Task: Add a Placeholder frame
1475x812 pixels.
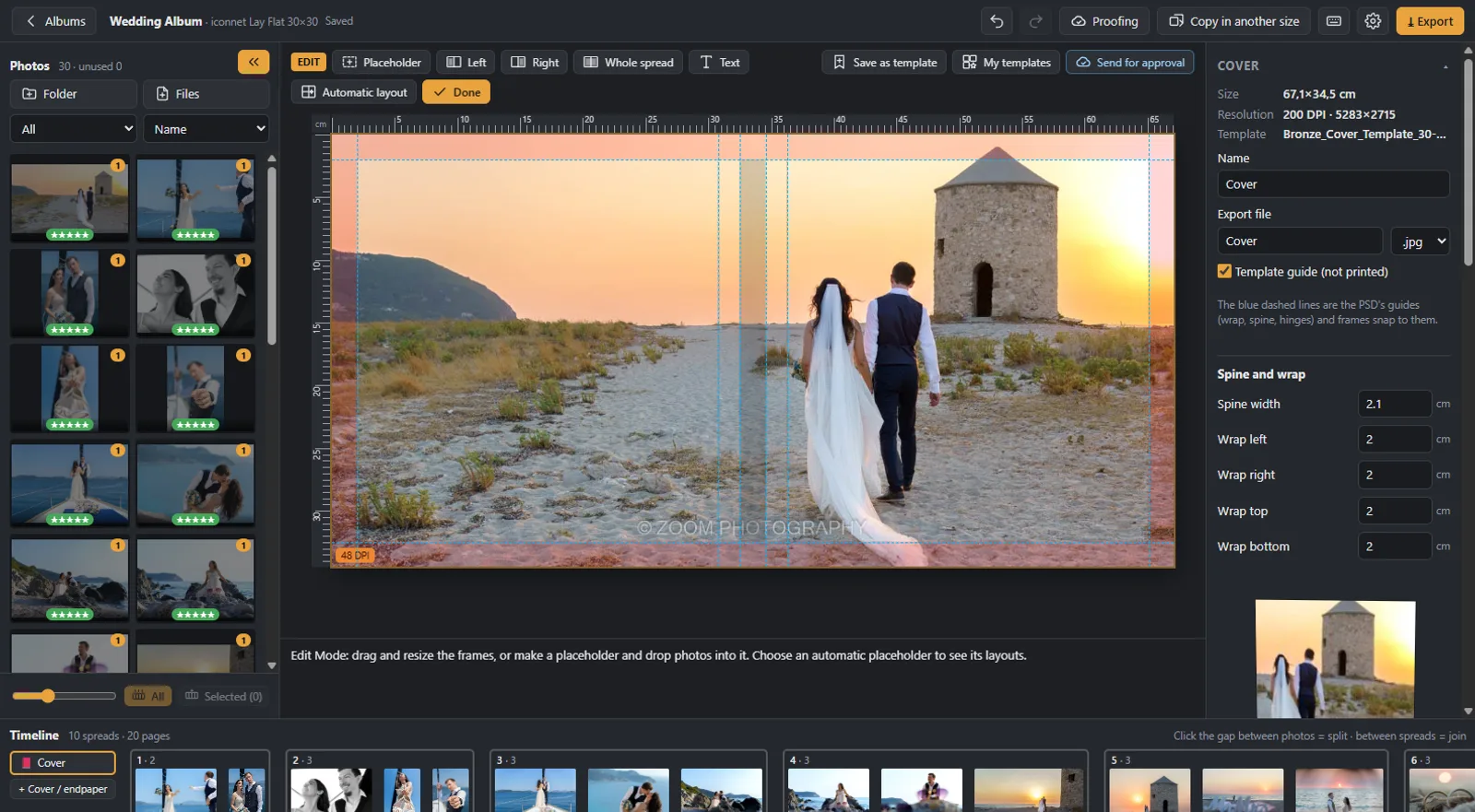Action: [x=382, y=63]
